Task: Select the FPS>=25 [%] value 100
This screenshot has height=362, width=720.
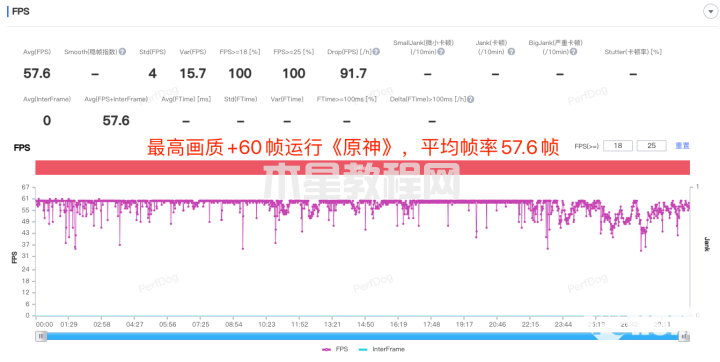Action: [x=294, y=74]
